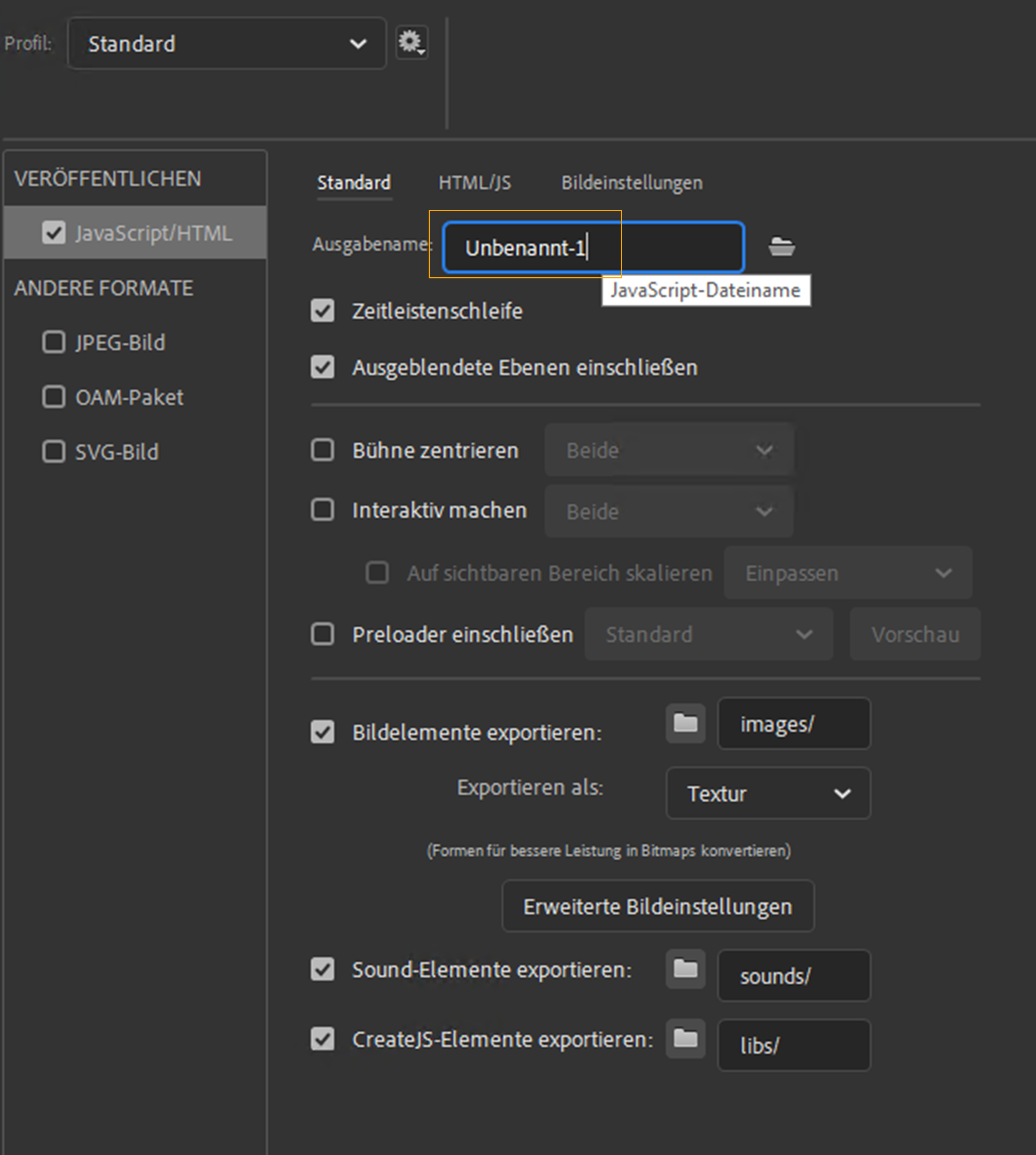Expand the Einpassen scaling dropdown
Viewport: 1036px width, 1155px height.
[847, 573]
